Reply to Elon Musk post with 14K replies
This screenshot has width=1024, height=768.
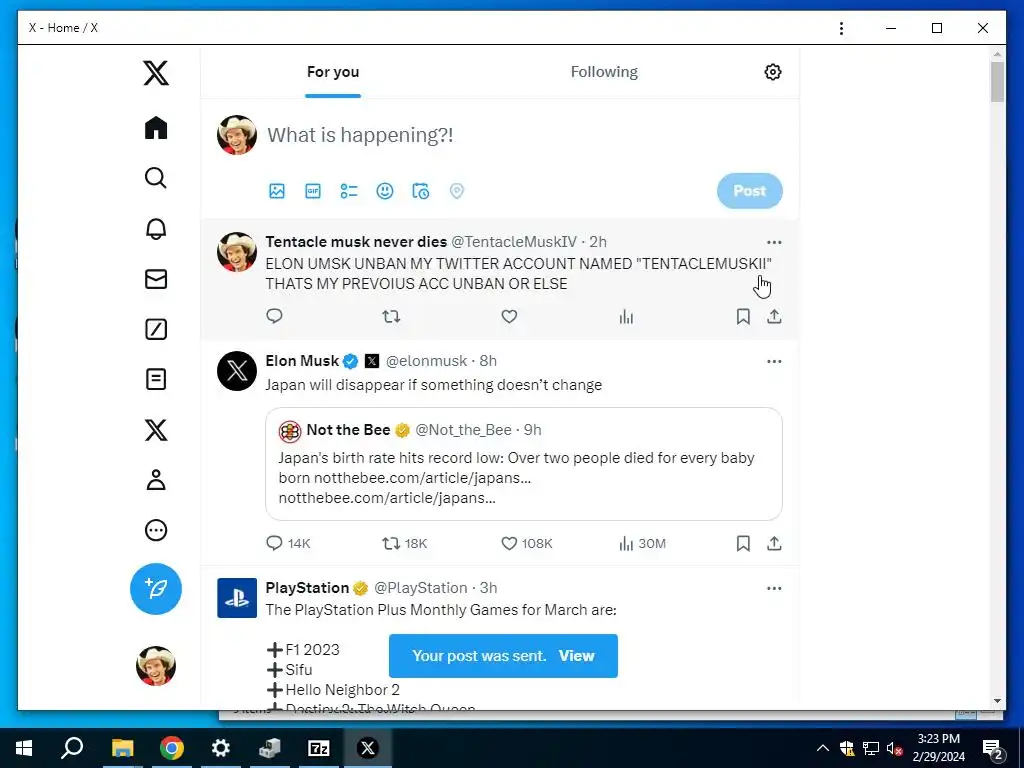288,543
